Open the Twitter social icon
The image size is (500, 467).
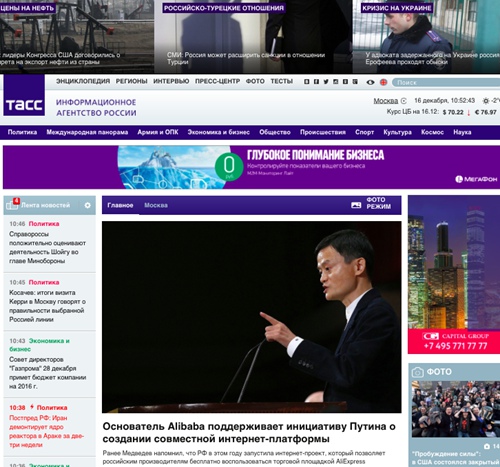(x=326, y=82)
